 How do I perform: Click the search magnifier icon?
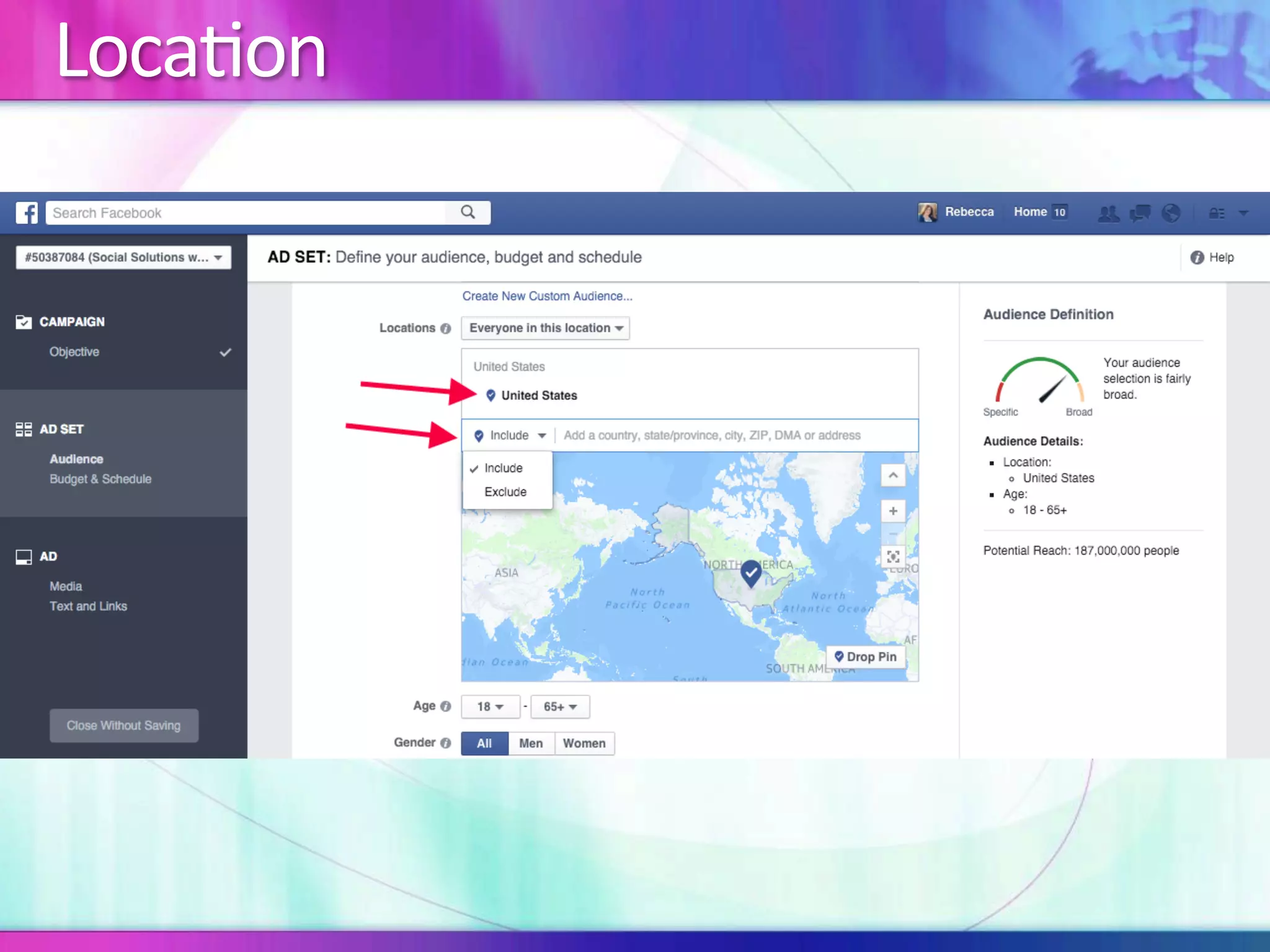468,213
